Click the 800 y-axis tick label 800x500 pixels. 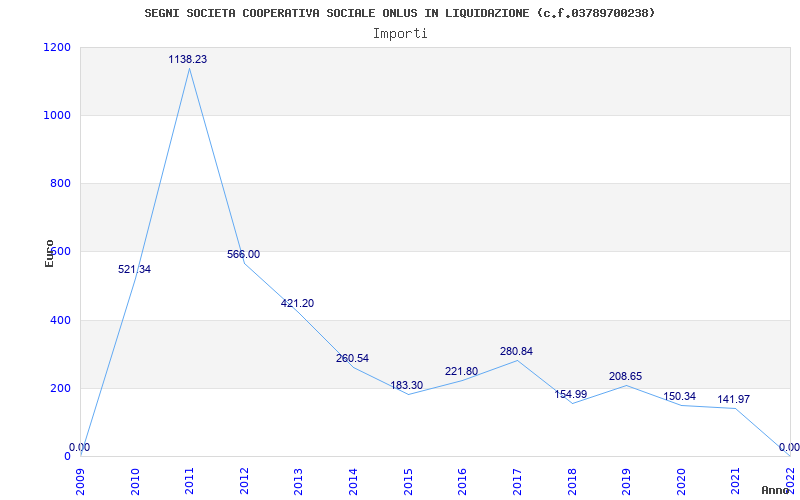click(60, 183)
